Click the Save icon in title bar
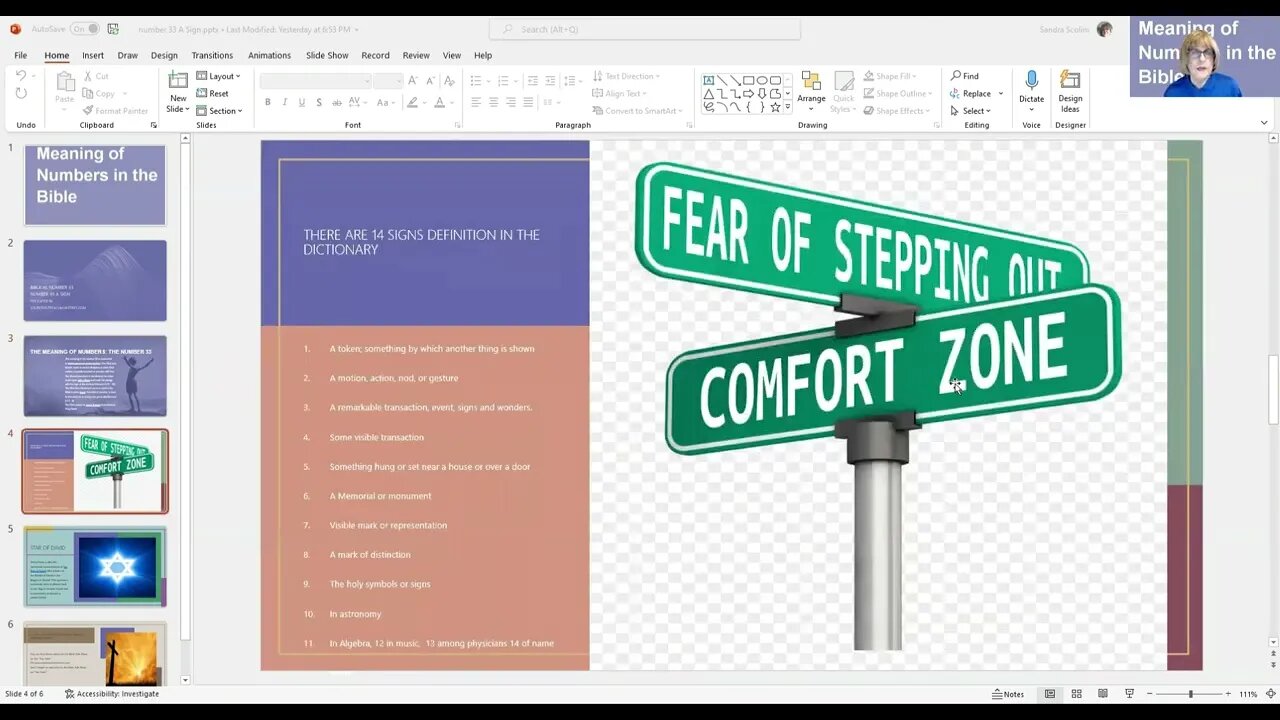This screenshot has width=1280, height=720. point(113,29)
